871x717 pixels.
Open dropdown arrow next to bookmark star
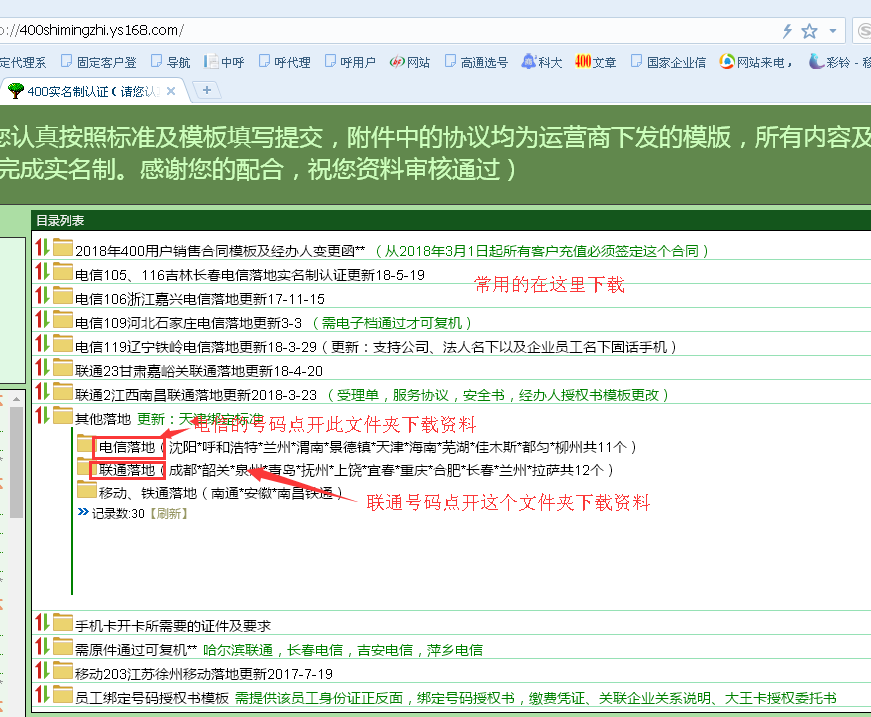point(832,31)
